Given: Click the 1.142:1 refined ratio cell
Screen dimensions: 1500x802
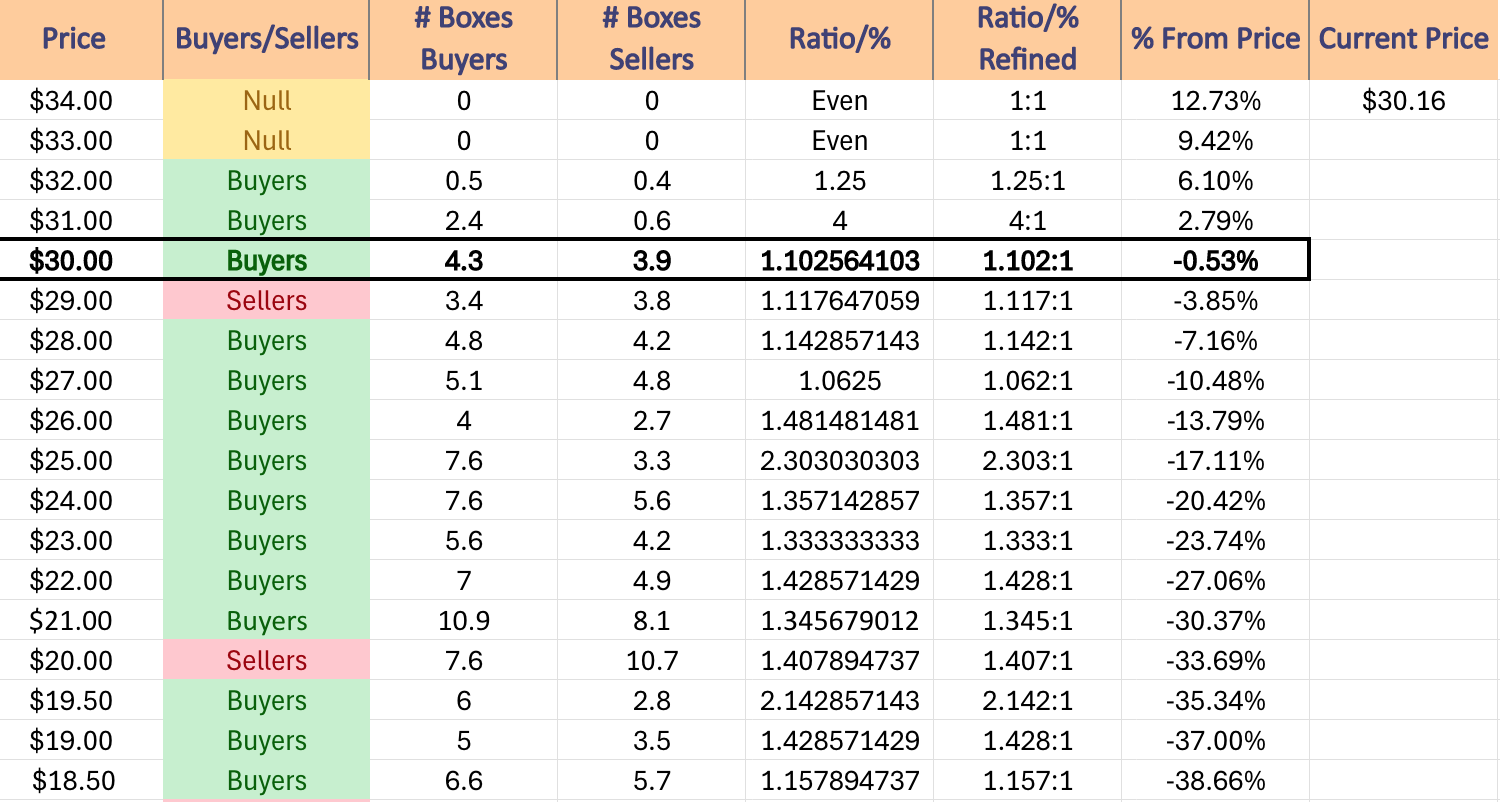Looking at the screenshot, I should click(x=1027, y=340).
